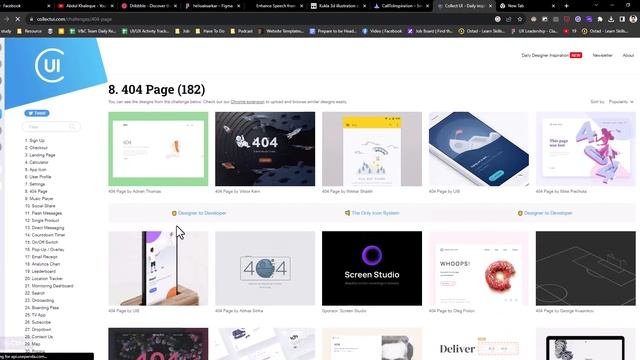Click the address bar URL
640x360 pixels.
pyautogui.click(x=74, y=19)
